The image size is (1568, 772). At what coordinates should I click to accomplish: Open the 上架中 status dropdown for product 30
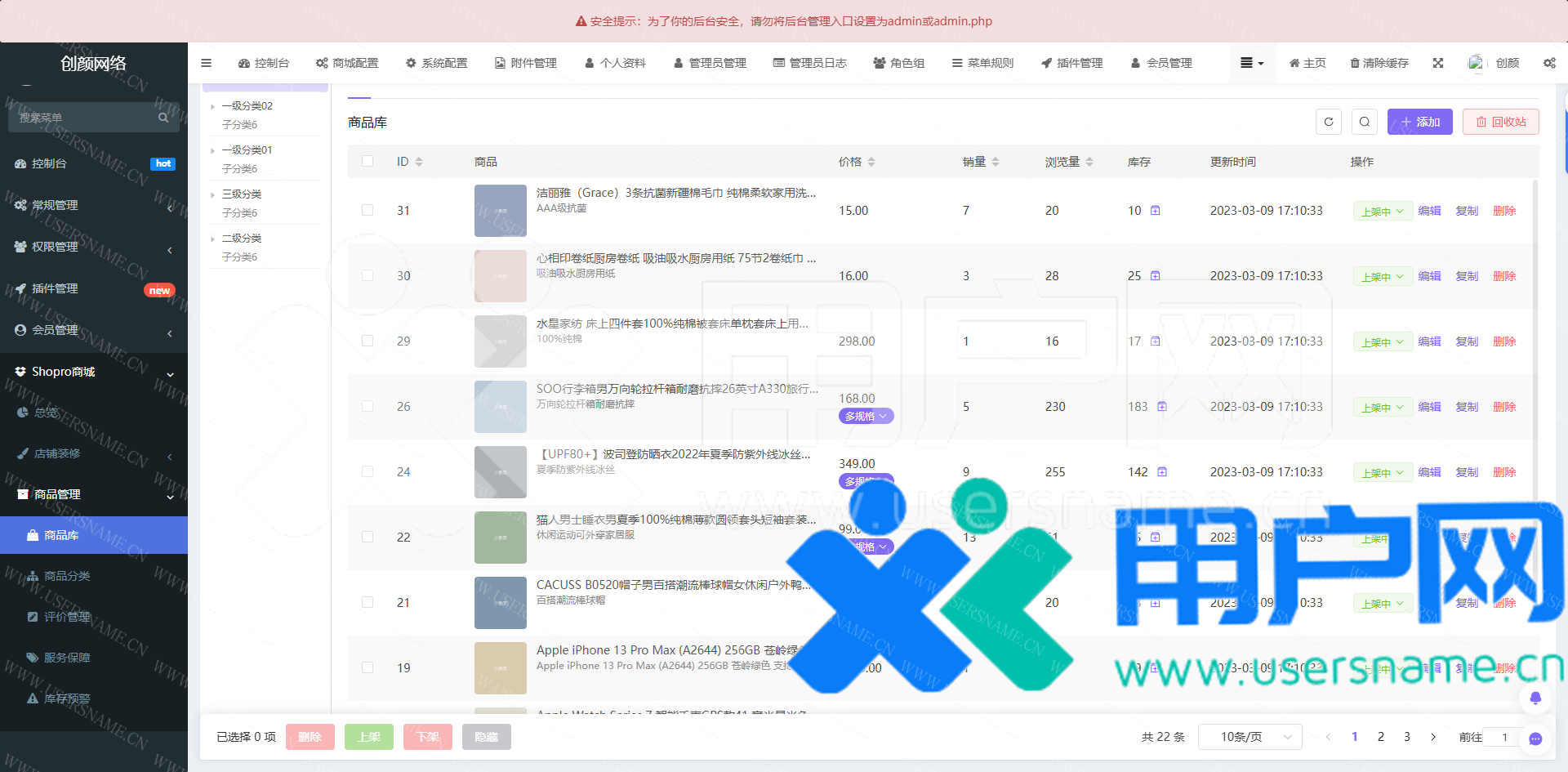pyautogui.click(x=1383, y=277)
